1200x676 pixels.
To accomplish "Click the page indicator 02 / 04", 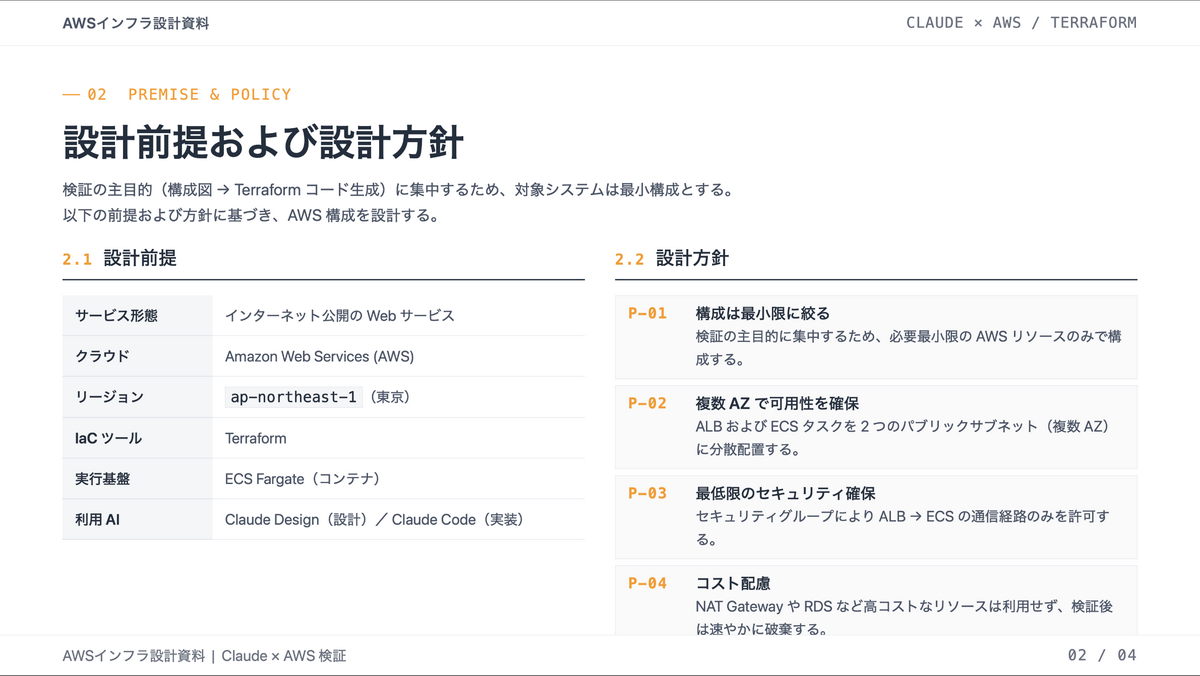I will click(x=1102, y=656).
